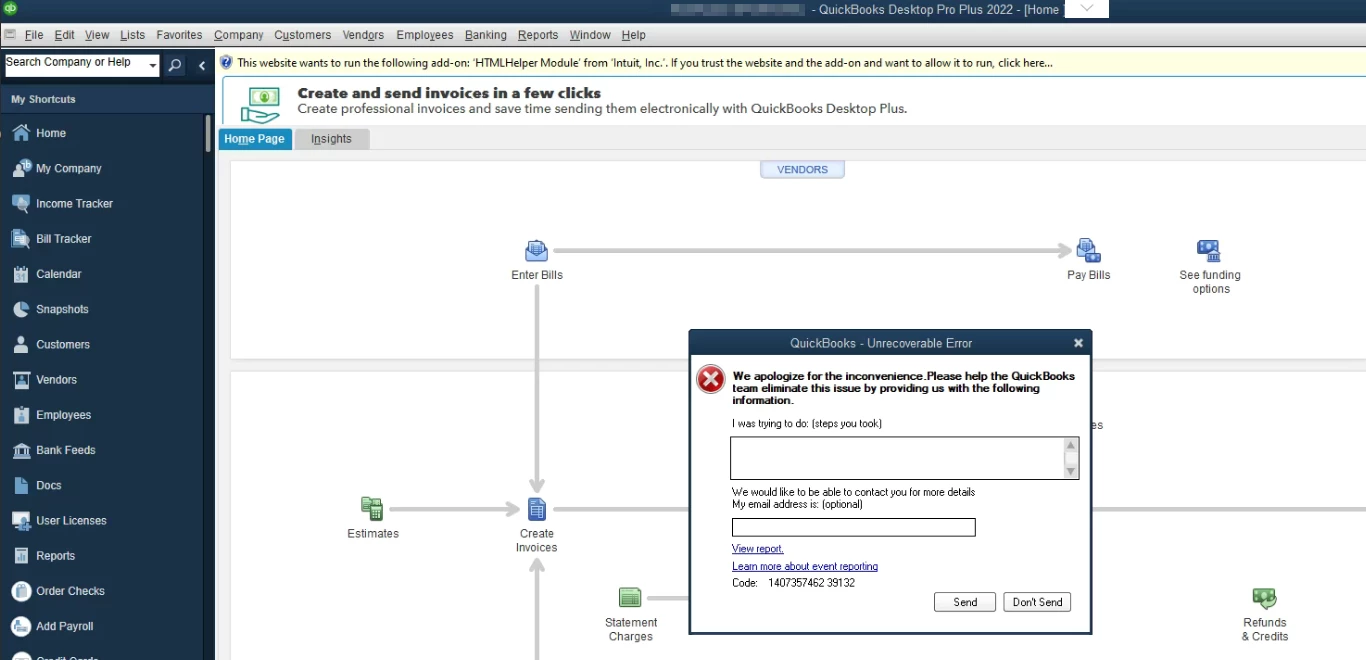Open Order Checks shortcut
This screenshot has height=660, width=1366.
click(x=70, y=591)
